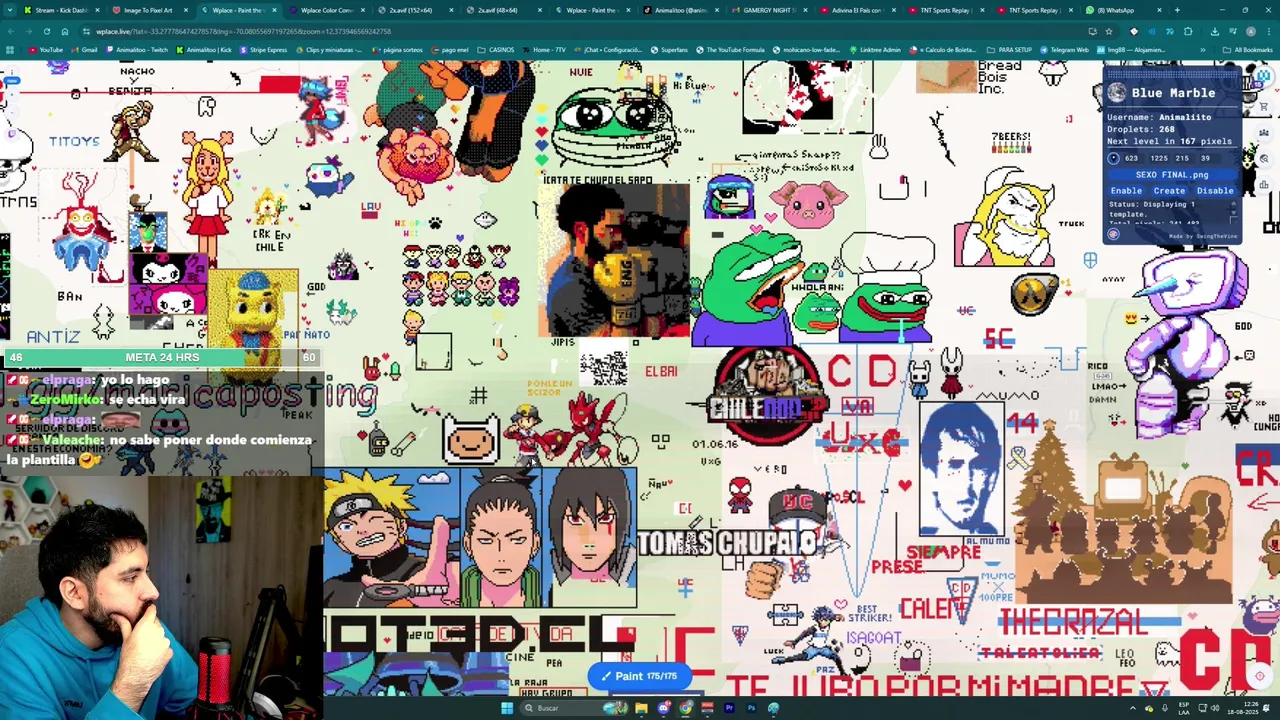Click the Blue Marble globe logo
Viewport: 1280px width, 720px height.
tap(1116, 92)
